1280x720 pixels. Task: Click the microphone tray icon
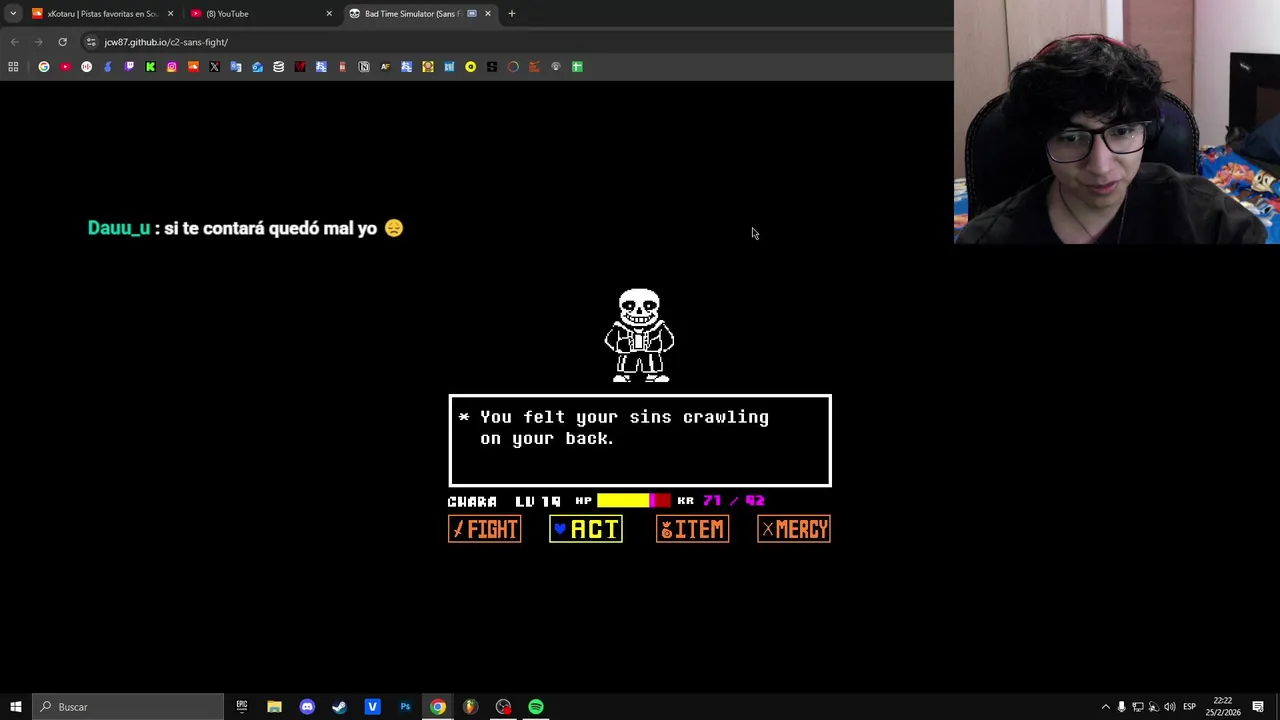tap(1121, 707)
